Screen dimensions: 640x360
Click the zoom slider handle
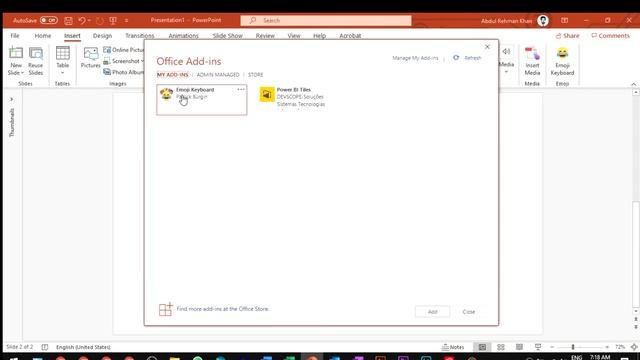tap(573, 347)
